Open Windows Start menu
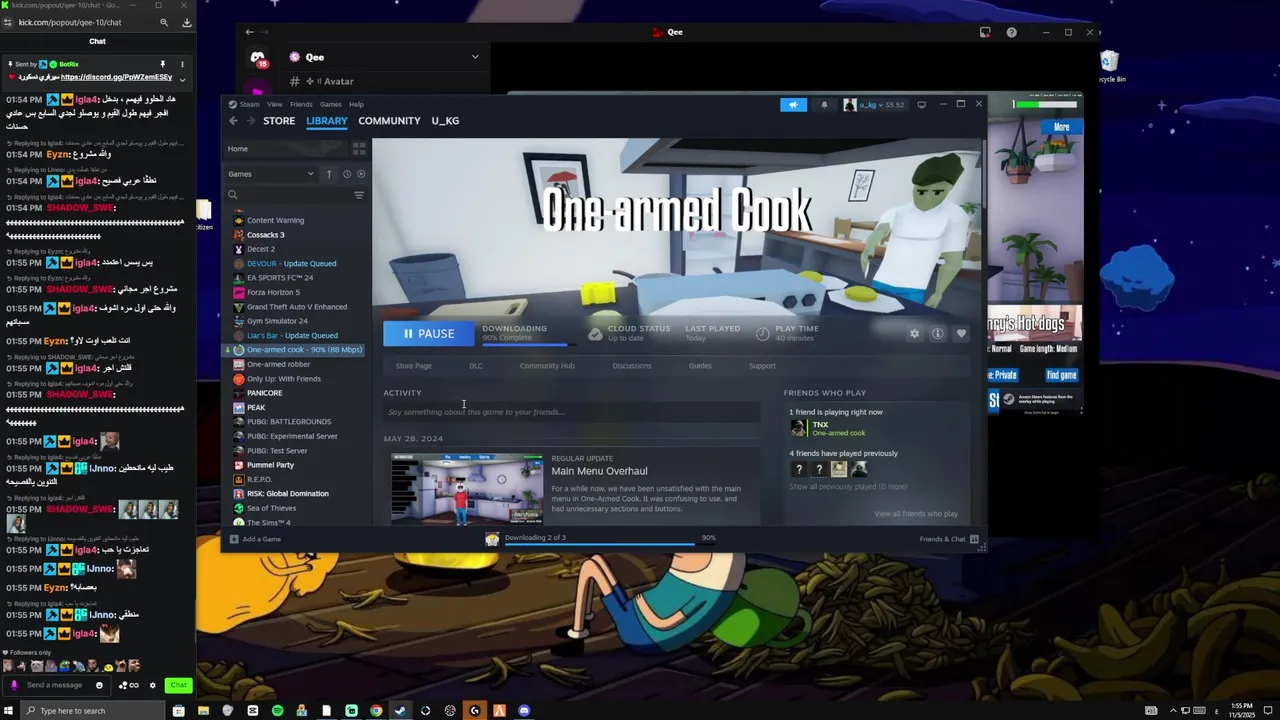Image resolution: width=1280 pixels, height=720 pixels. point(9,711)
